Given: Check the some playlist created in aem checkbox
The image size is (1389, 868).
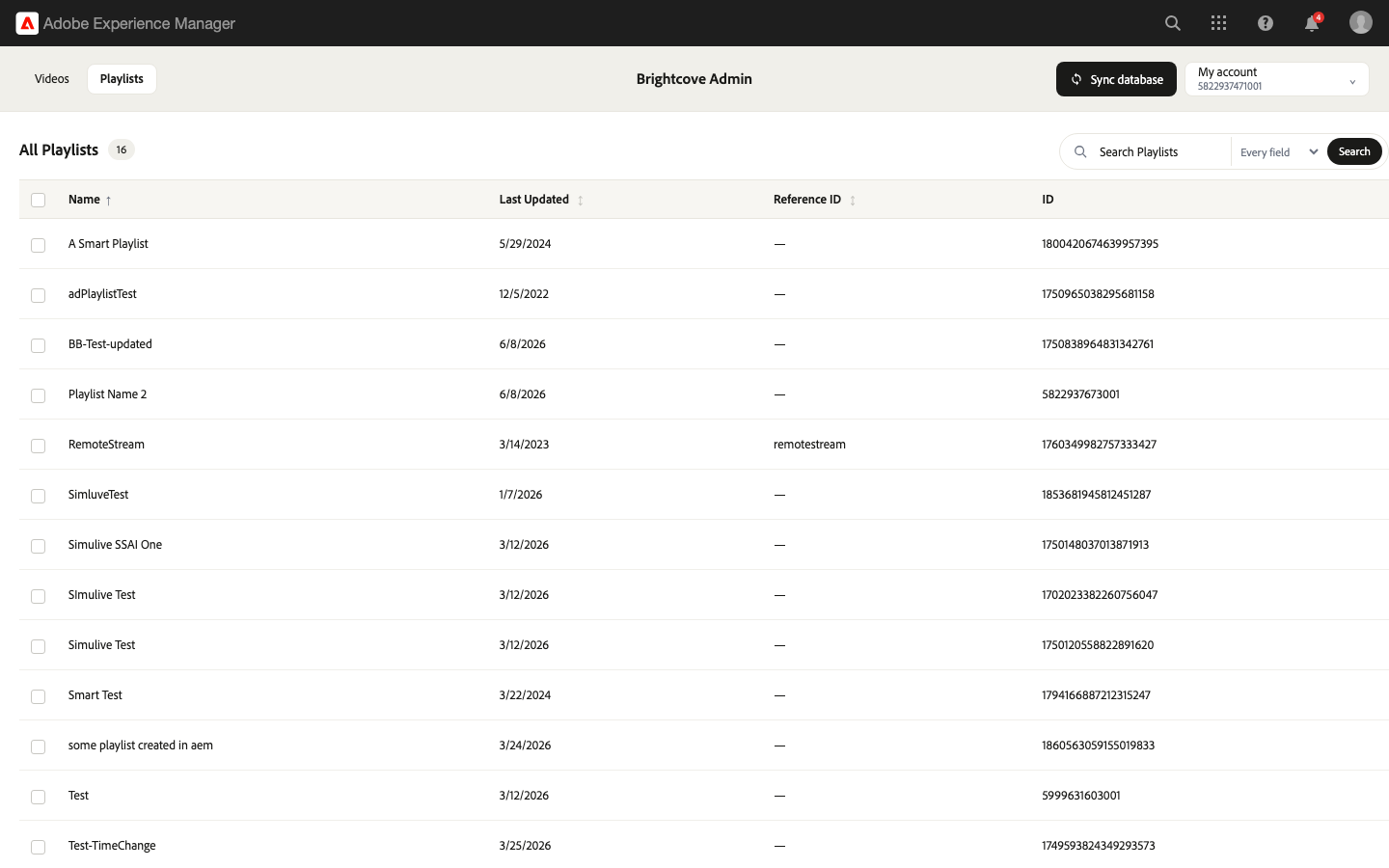Looking at the screenshot, I should tap(39, 746).
